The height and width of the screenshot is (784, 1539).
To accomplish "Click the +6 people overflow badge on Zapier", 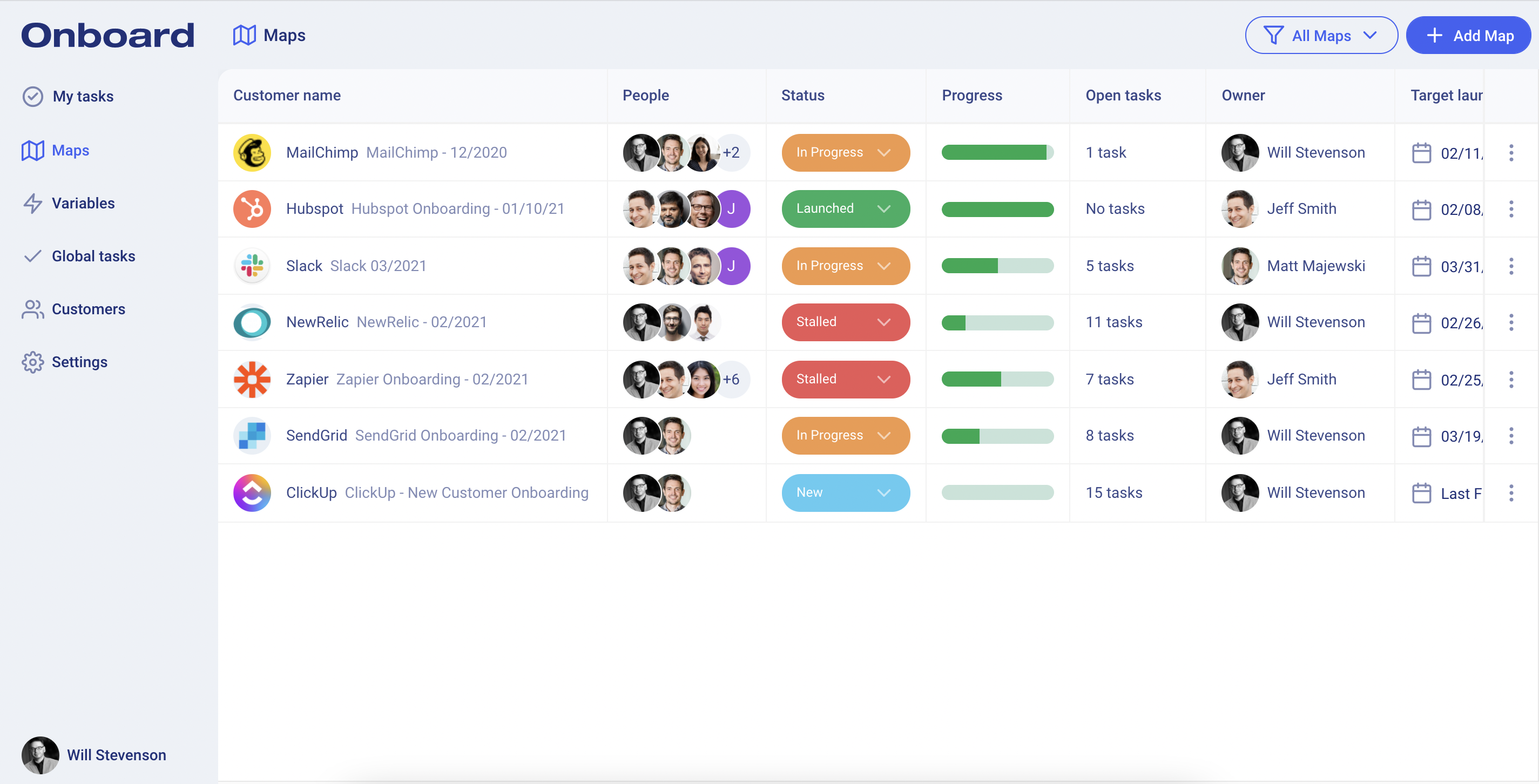I will (731, 379).
